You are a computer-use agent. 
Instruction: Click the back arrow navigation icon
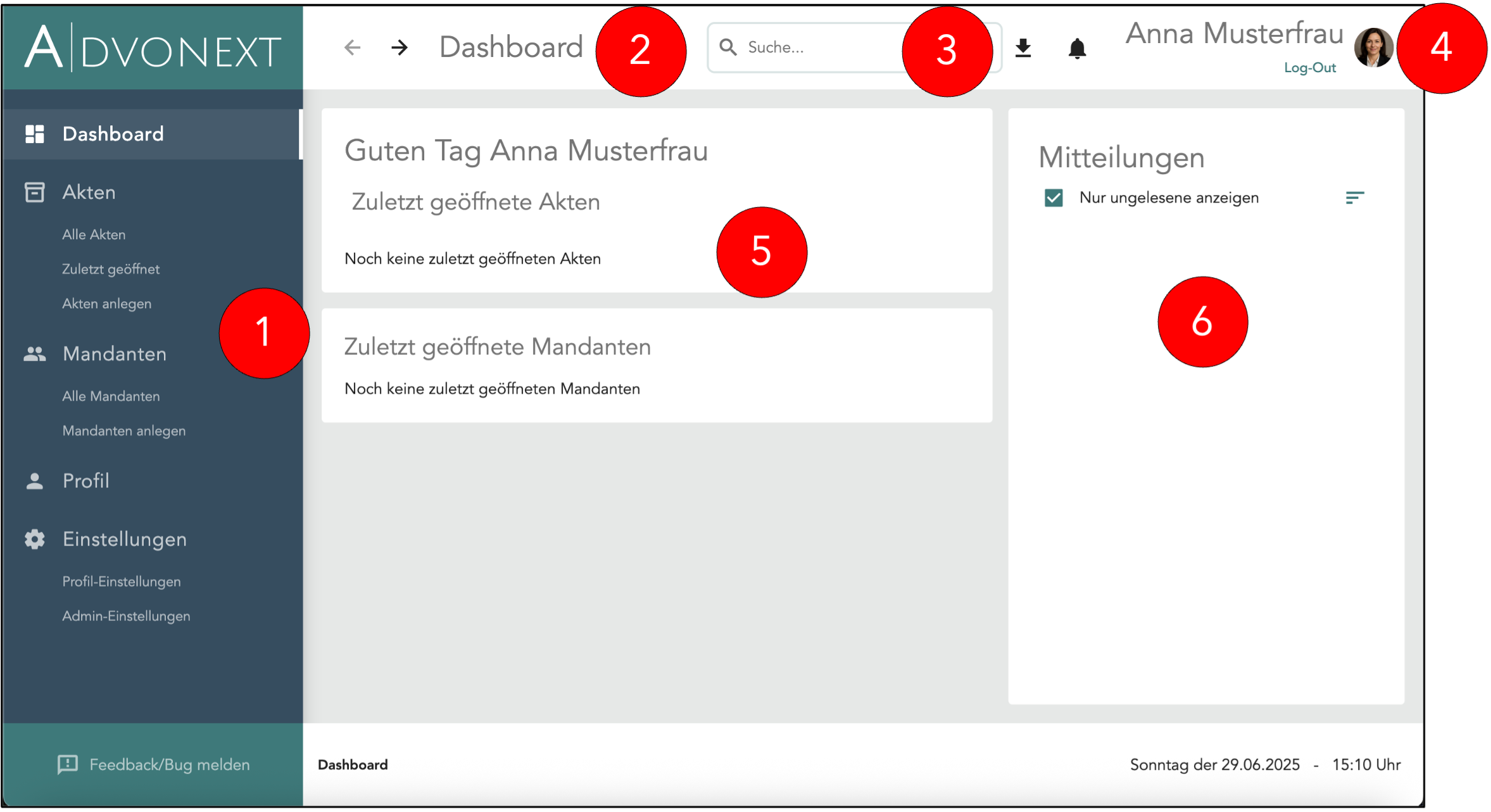[352, 47]
